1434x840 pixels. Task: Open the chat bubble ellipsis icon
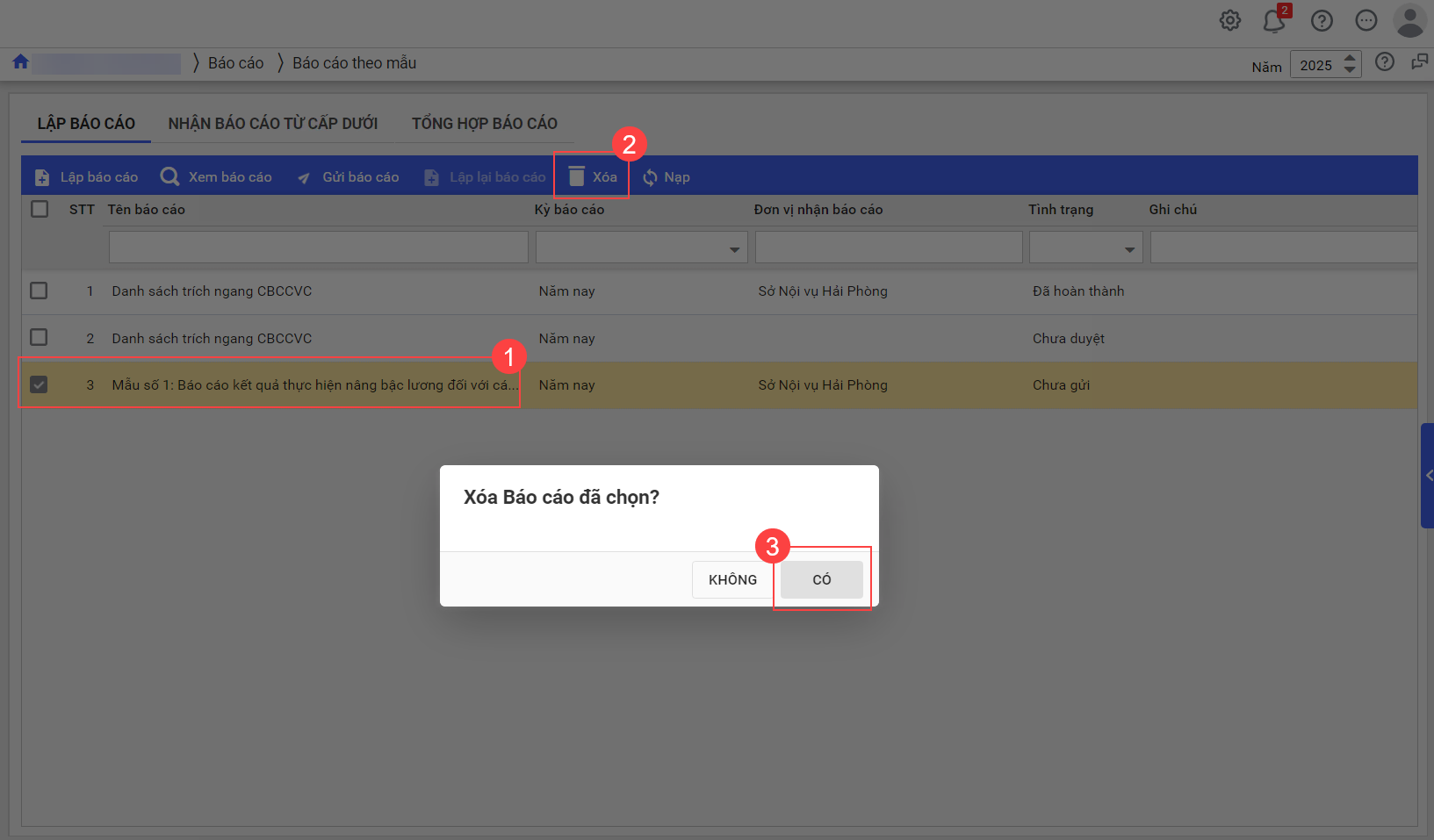click(1366, 20)
